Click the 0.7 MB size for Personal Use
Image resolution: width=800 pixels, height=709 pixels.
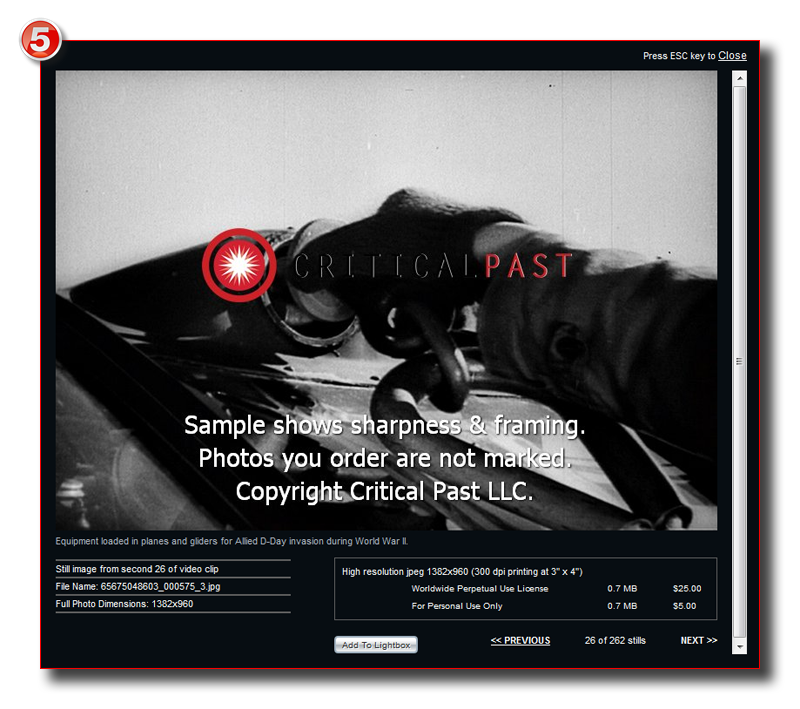622,606
